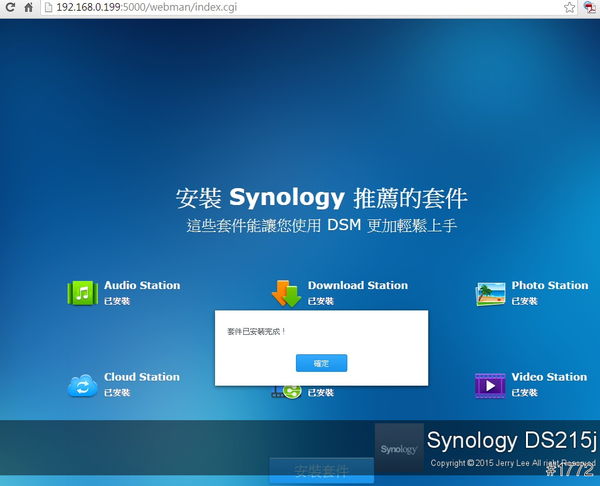Open the browser extension icon beside star
Screen dimensions: 600x486
click(590, 7)
